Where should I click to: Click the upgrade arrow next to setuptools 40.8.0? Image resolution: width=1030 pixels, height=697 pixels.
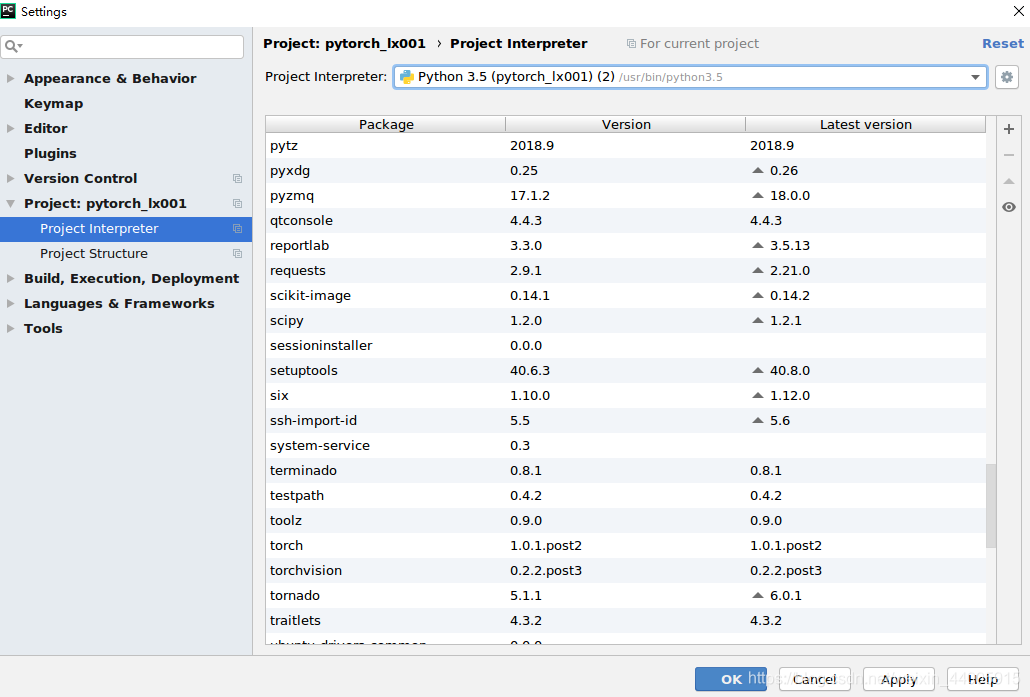(x=757, y=370)
